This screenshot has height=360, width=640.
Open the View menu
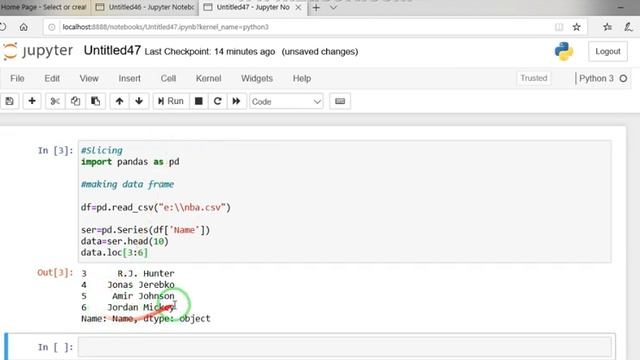(x=89, y=78)
